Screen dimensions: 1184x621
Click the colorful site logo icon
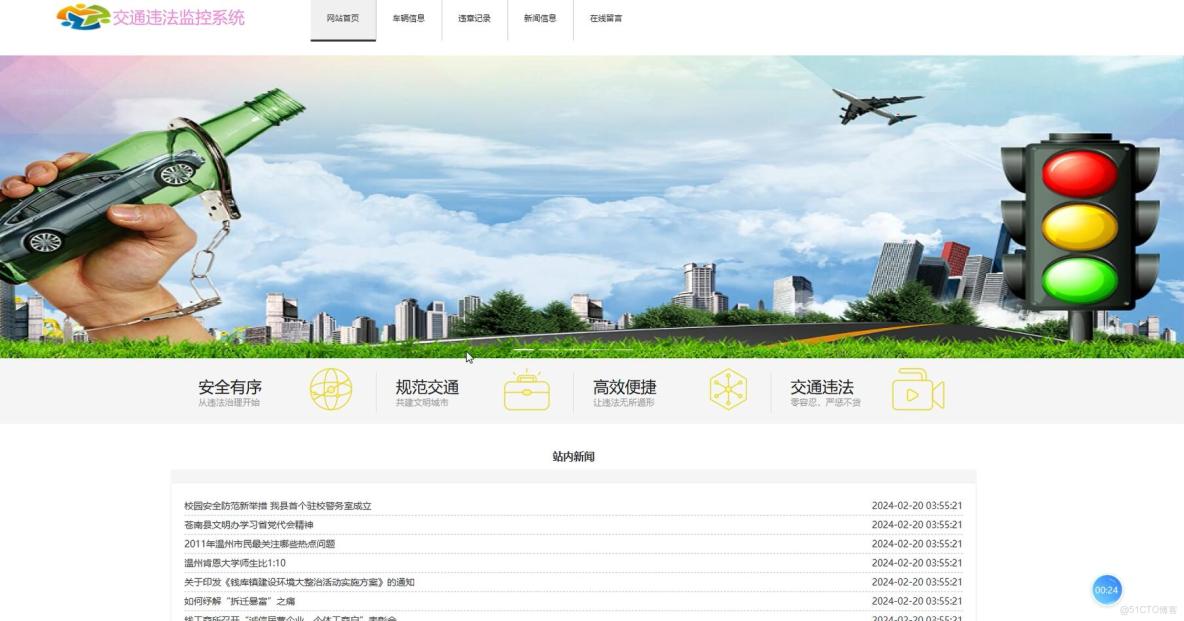[x=81, y=17]
